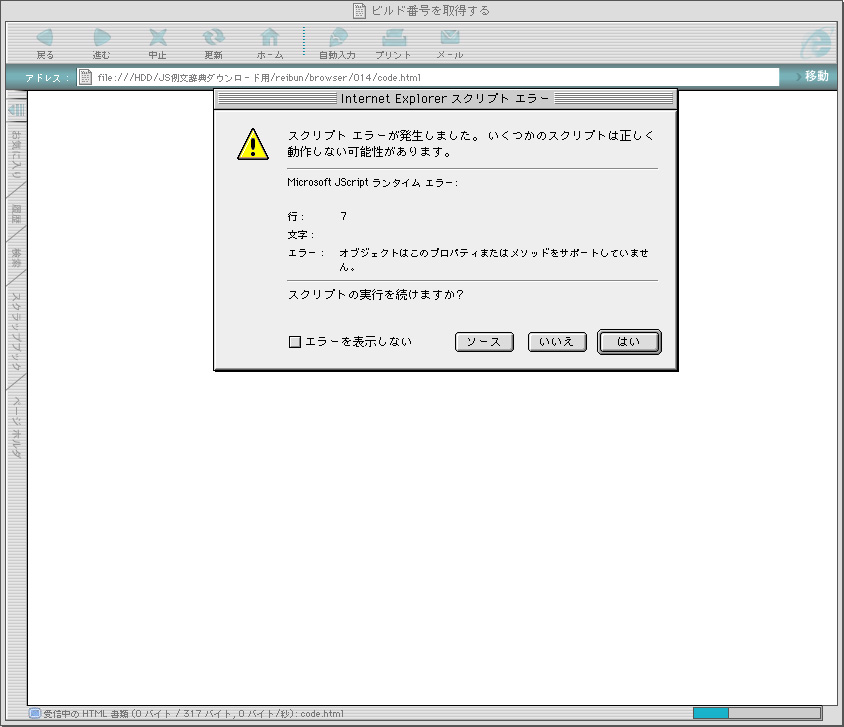Click the document icon in window title

pyautogui.click(x=360, y=11)
